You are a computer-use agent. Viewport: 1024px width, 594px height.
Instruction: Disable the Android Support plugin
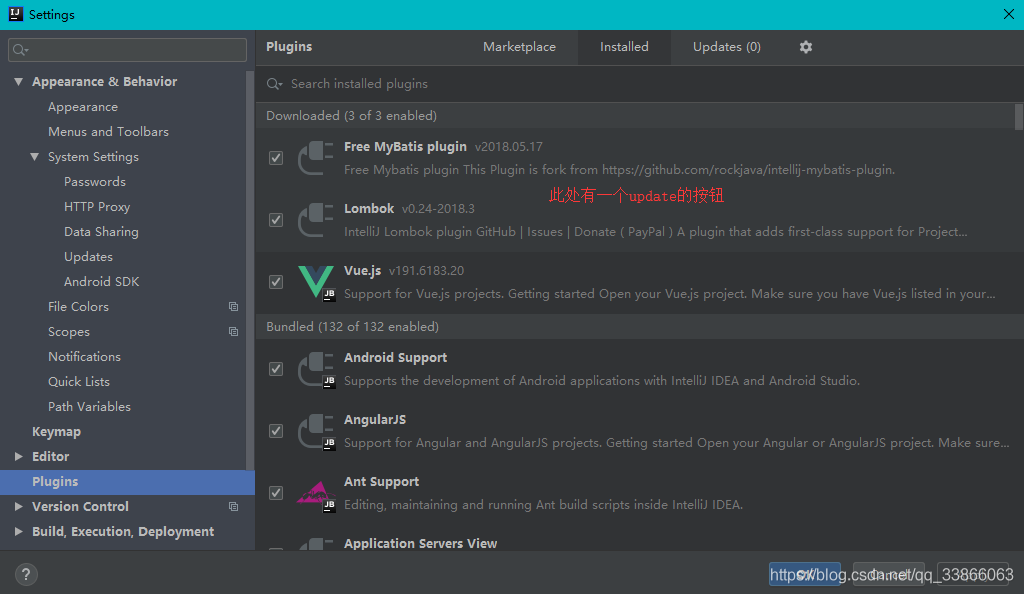click(276, 369)
